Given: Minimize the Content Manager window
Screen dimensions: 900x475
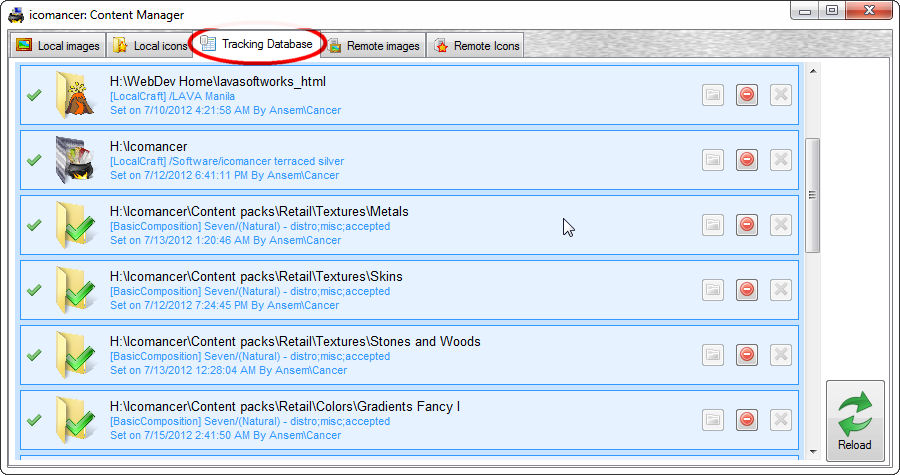Looking at the screenshot, I should coord(805,10).
